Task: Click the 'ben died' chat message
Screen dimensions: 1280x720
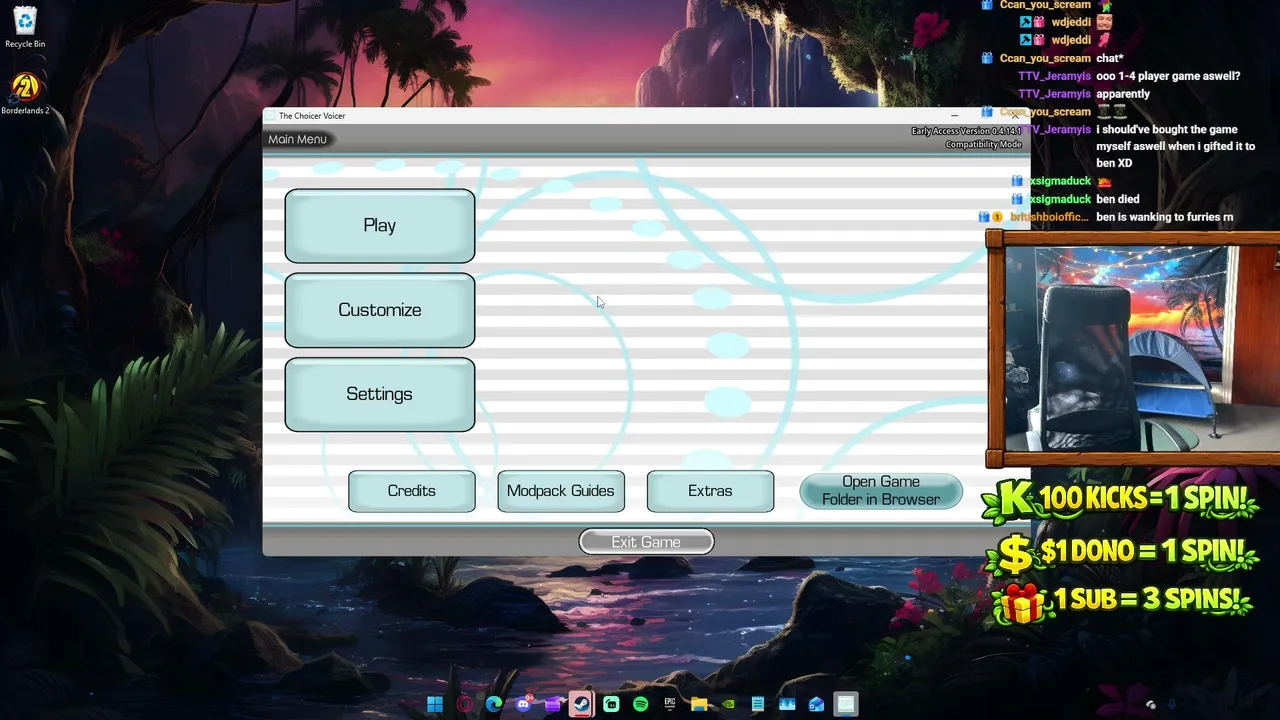Action: [1117, 199]
